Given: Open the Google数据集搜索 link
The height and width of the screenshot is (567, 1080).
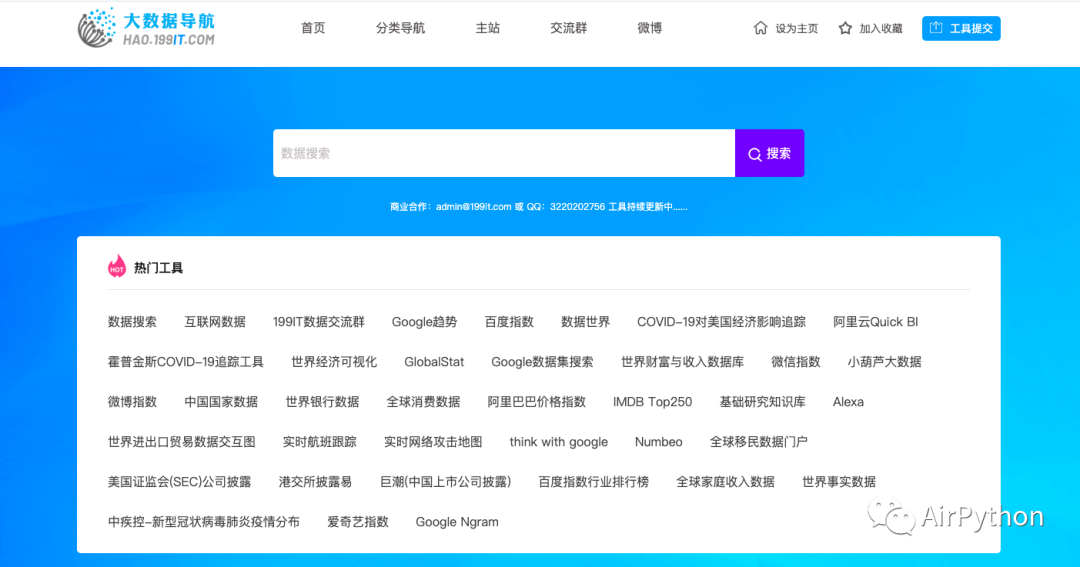Looking at the screenshot, I should tap(542, 362).
